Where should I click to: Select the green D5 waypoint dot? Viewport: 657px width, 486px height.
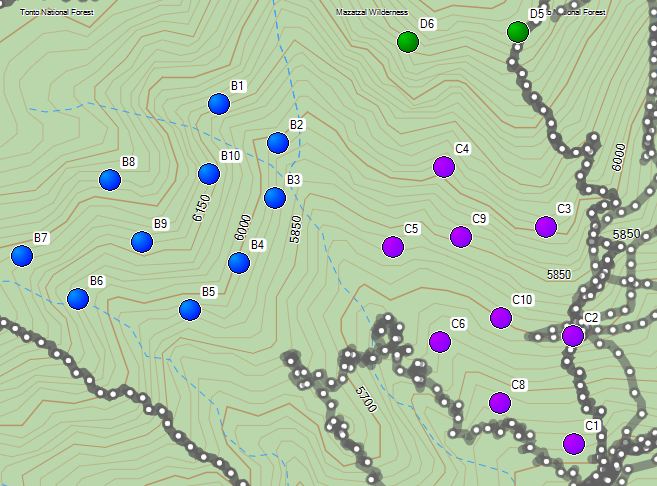click(x=517, y=32)
